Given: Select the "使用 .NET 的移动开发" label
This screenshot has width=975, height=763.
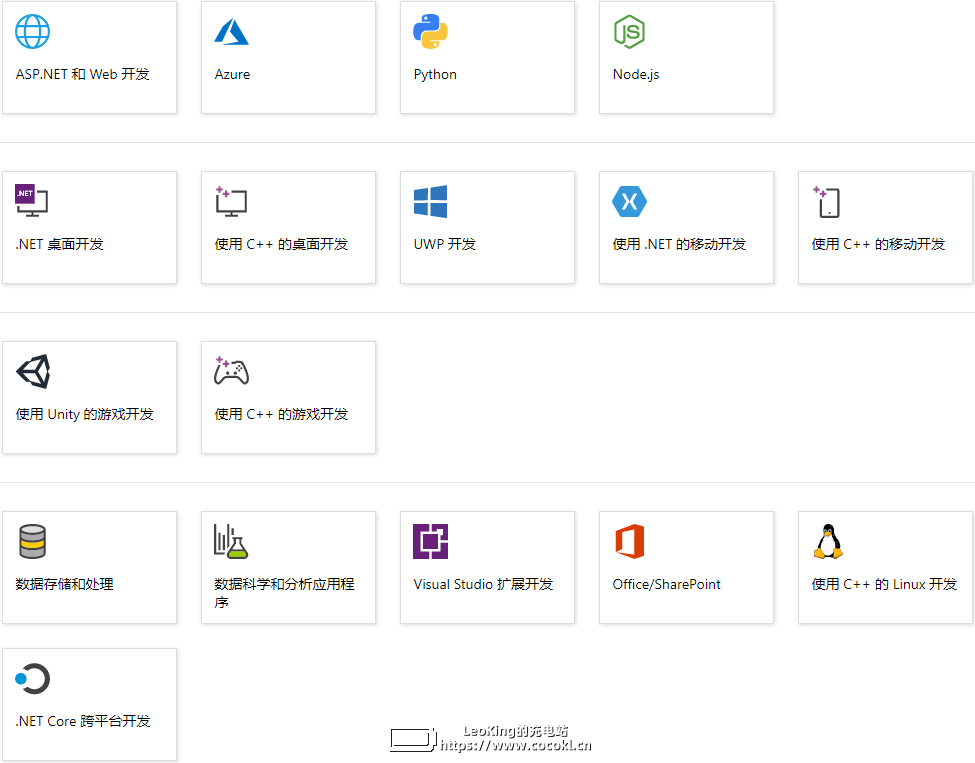Looking at the screenshot, I should [679, 244].
